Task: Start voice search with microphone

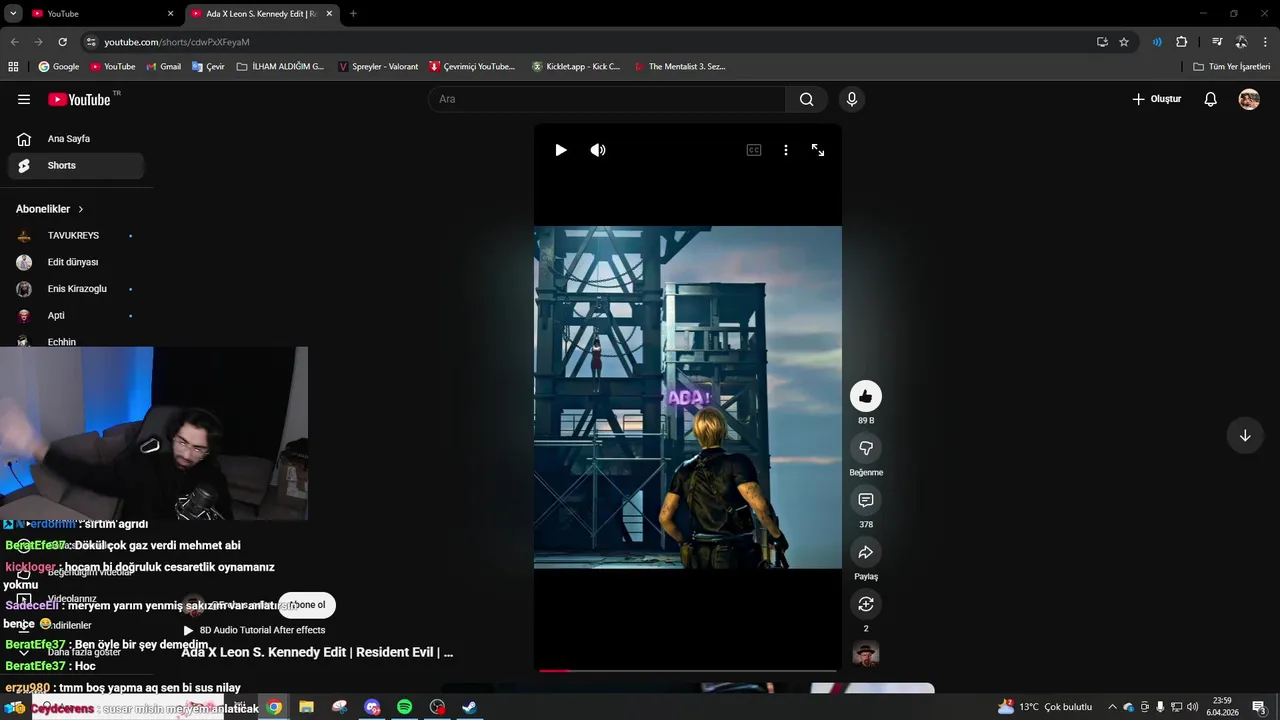Action: [852, 99]
